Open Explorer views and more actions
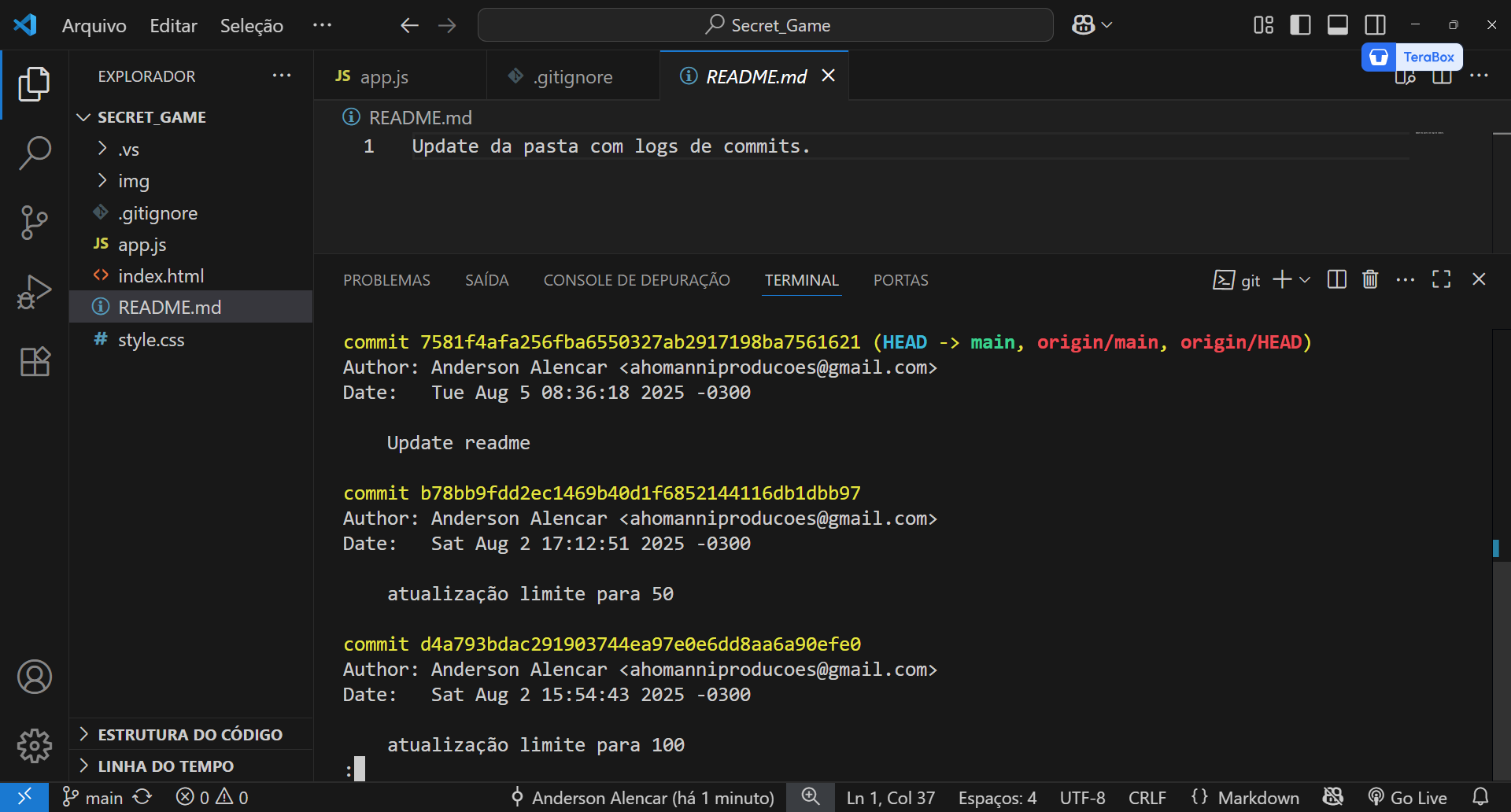Image resolution: width=1511 pixels, height=812 pixels. [282, 76]
